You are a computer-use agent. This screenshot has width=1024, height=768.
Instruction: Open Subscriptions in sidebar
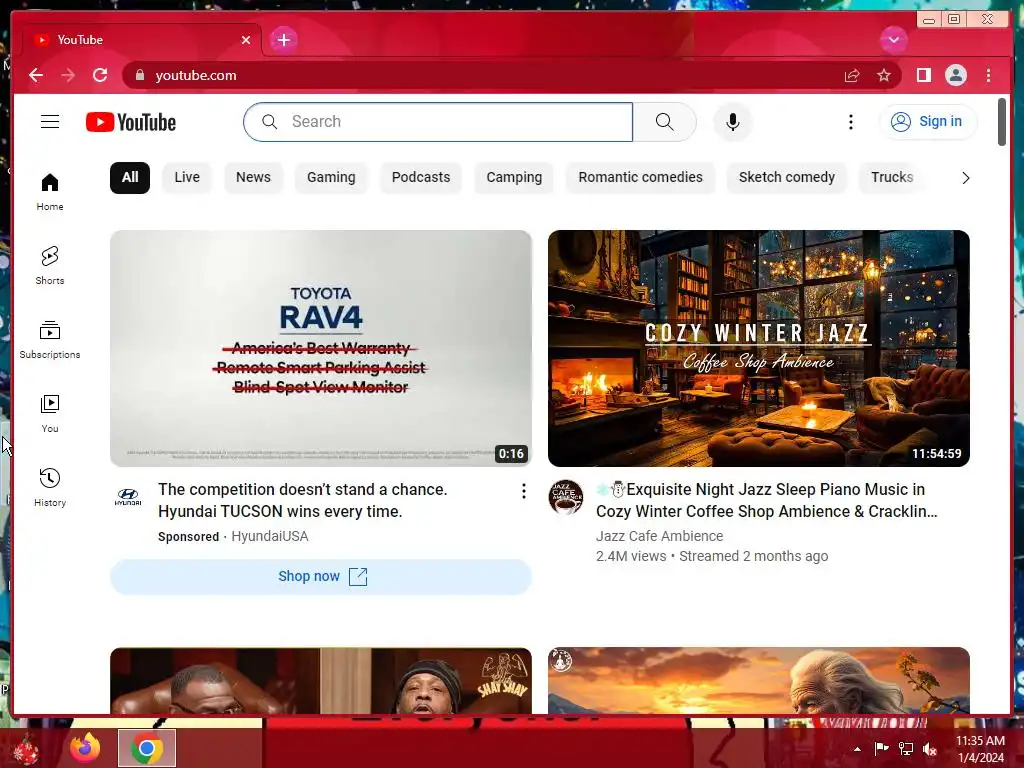(50, 340)
